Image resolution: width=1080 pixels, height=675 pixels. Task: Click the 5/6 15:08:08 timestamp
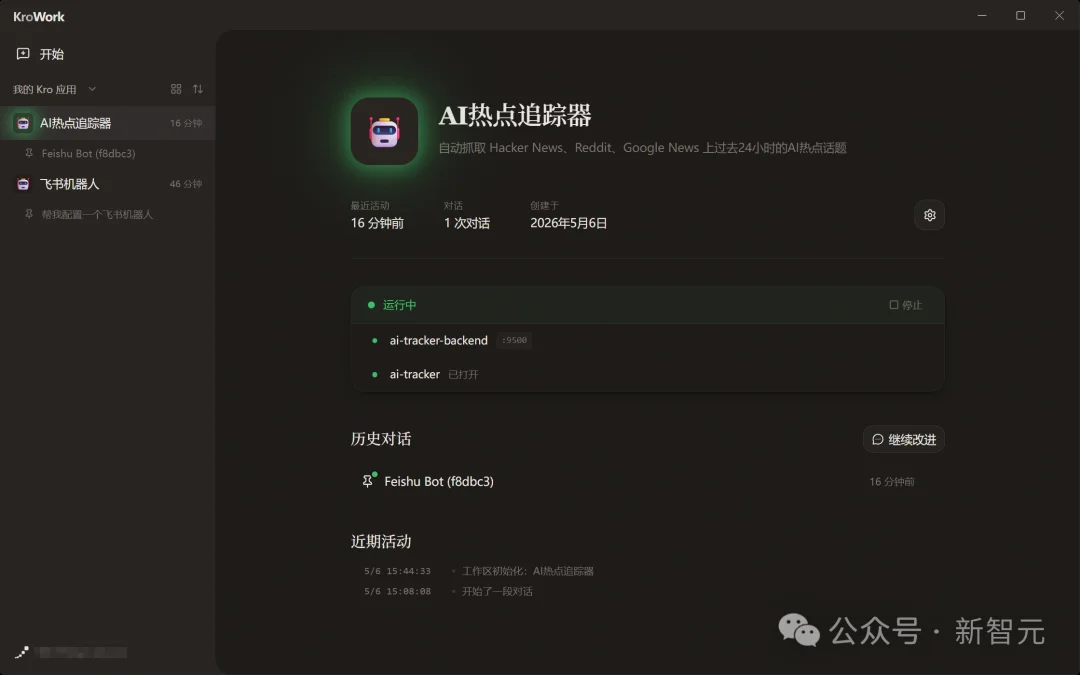coord(397,591)
